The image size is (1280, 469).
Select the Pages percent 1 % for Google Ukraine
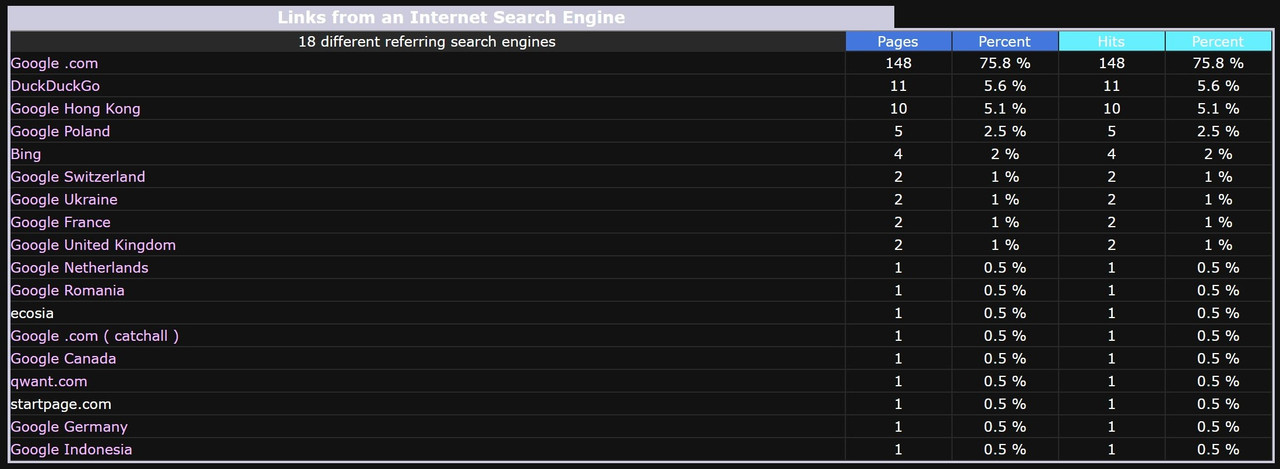point(1005,200)
